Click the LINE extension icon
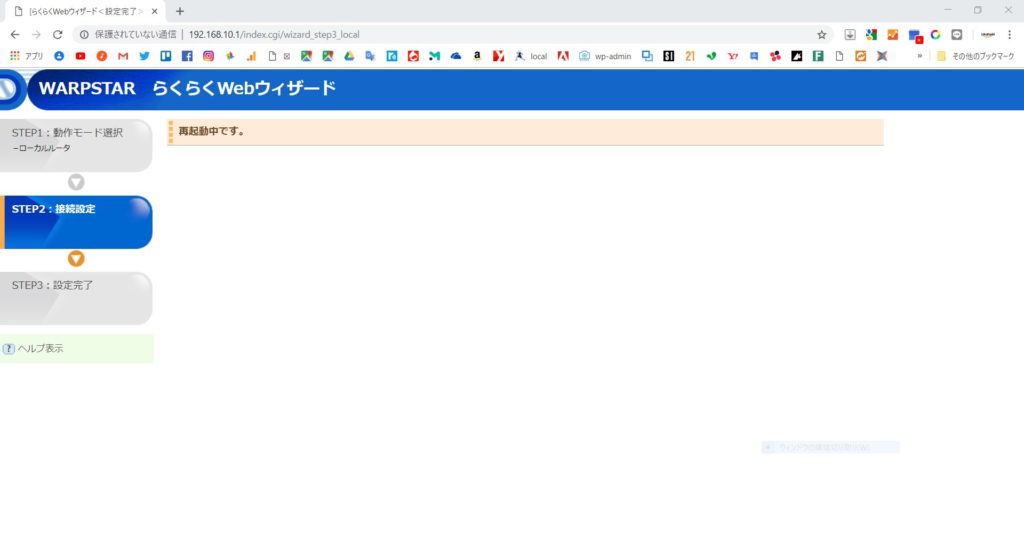 (x=957, y=34)
